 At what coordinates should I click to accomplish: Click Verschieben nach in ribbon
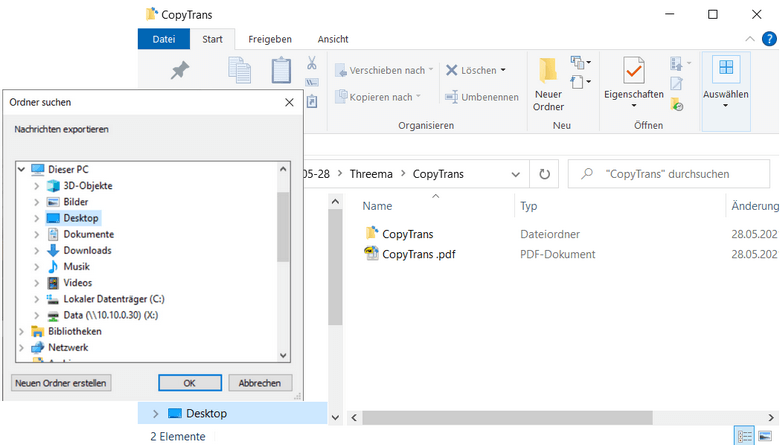[384, 70]
